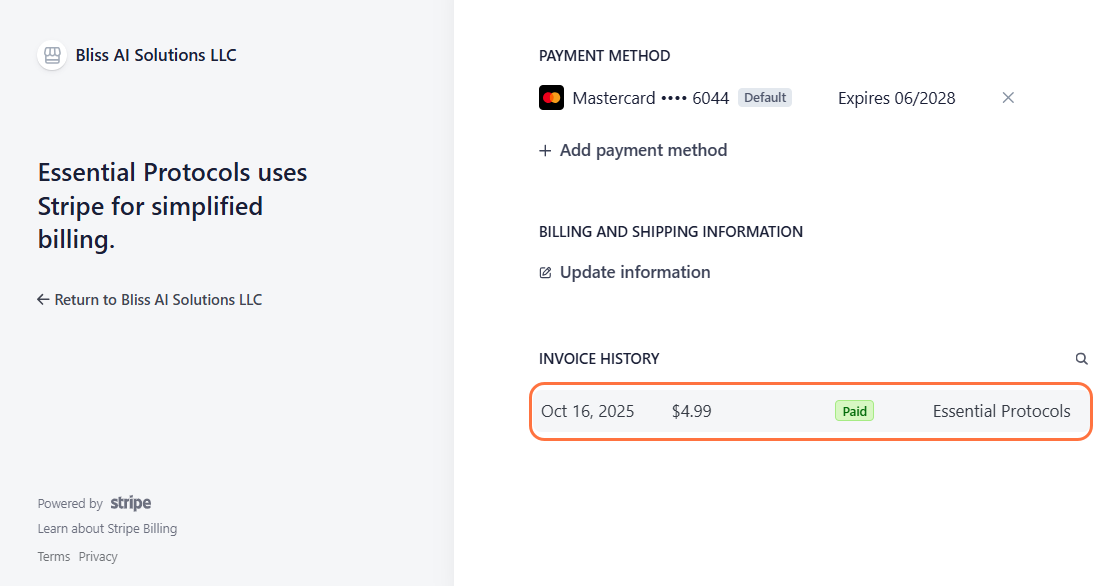
Task: Open the Privacy link
Action: 98,557
